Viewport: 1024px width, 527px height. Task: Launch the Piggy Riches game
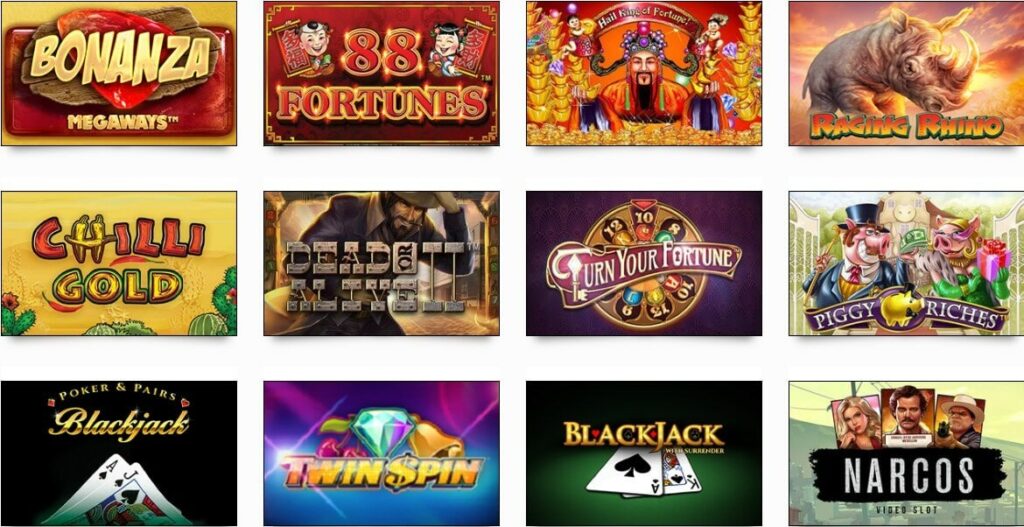click(x=906, y=263)
